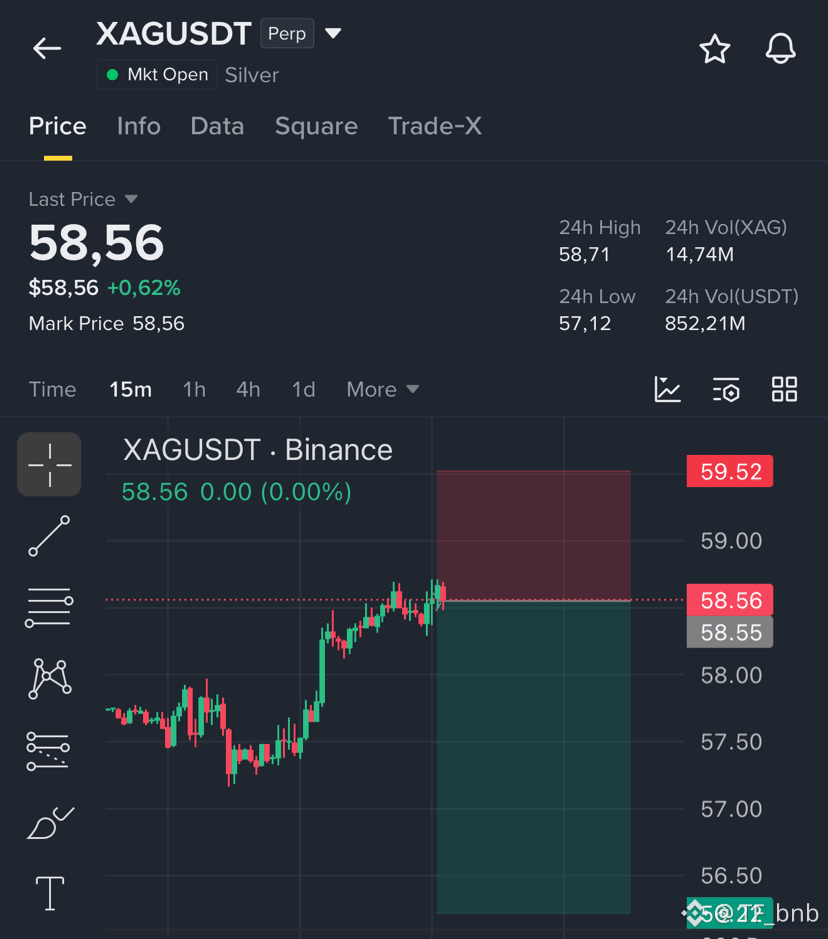Viewport: 828px width, 939px height.
Task: Open chart settings icon
Action: coord(726,389)
